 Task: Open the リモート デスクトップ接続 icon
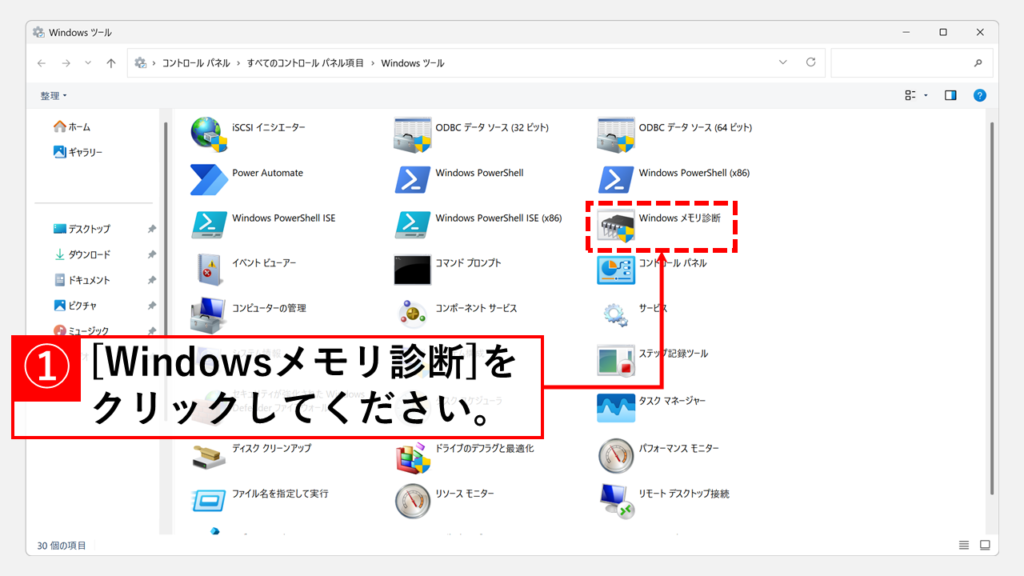coord(616,501)
